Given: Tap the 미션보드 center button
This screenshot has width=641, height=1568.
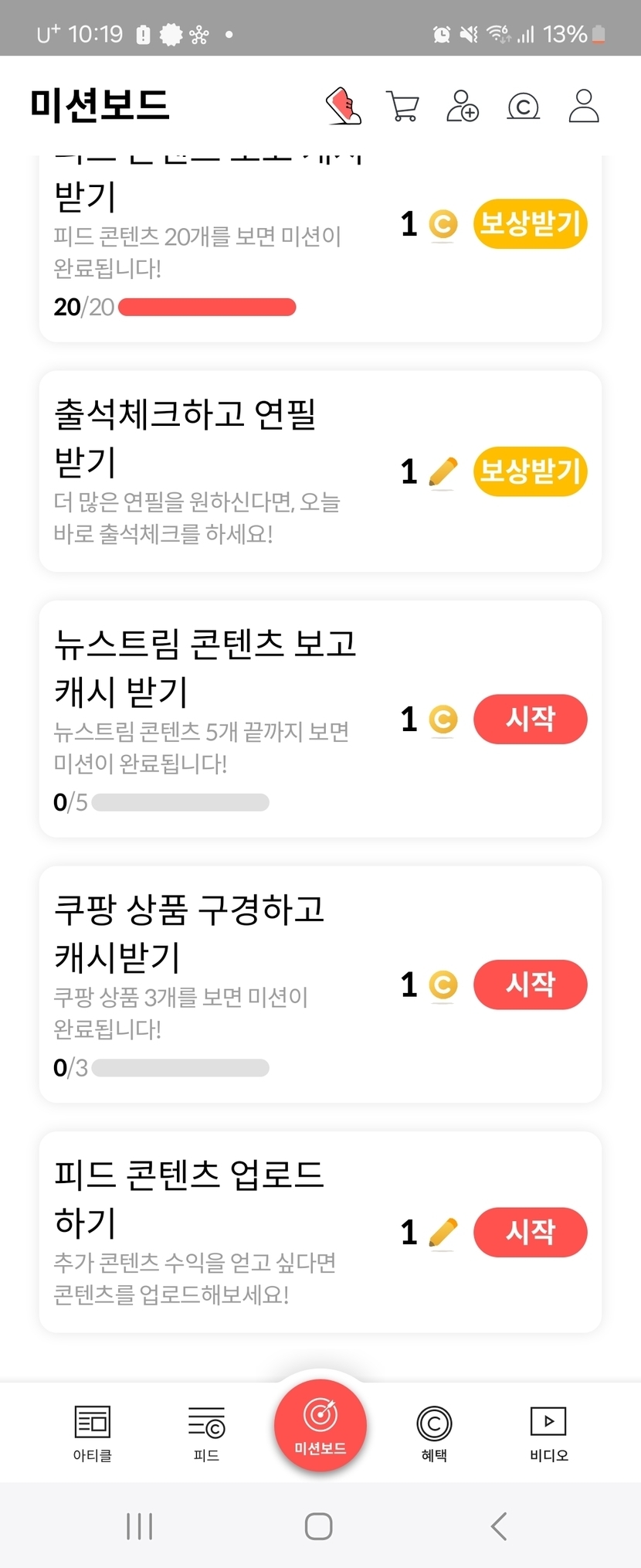Looking at the screenshot, I should click(320, 1424).
